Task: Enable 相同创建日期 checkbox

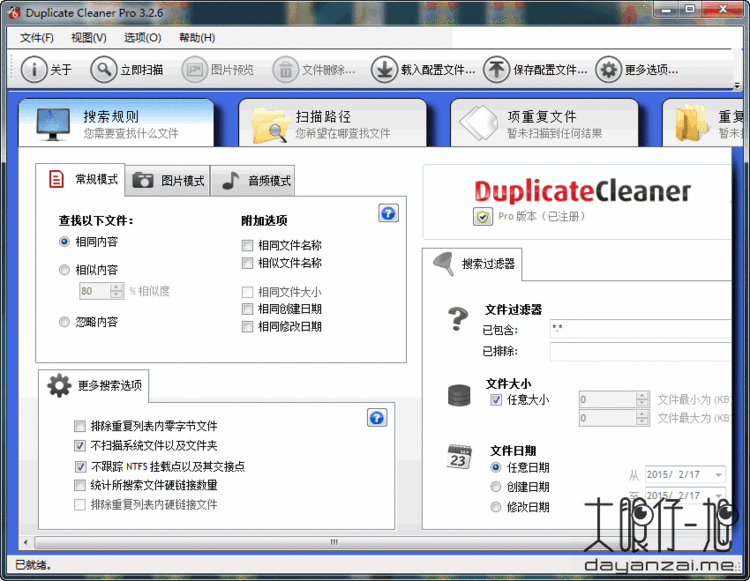Action: pos(247,309)
